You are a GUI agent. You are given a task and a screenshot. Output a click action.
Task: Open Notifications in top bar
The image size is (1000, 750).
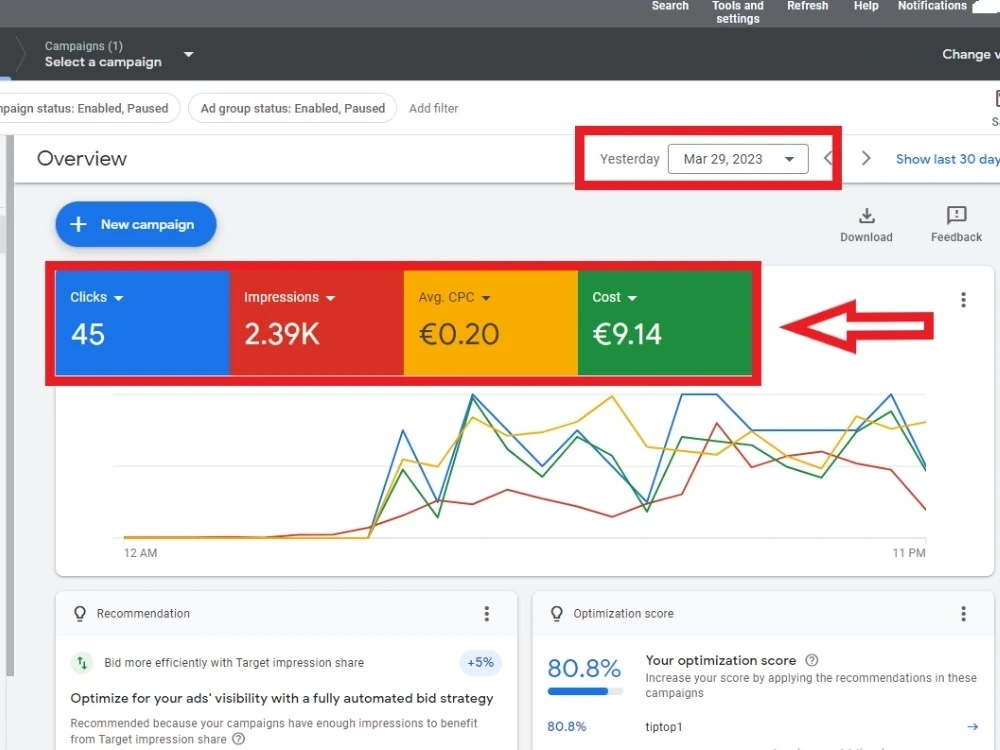[x=932, y=6]
